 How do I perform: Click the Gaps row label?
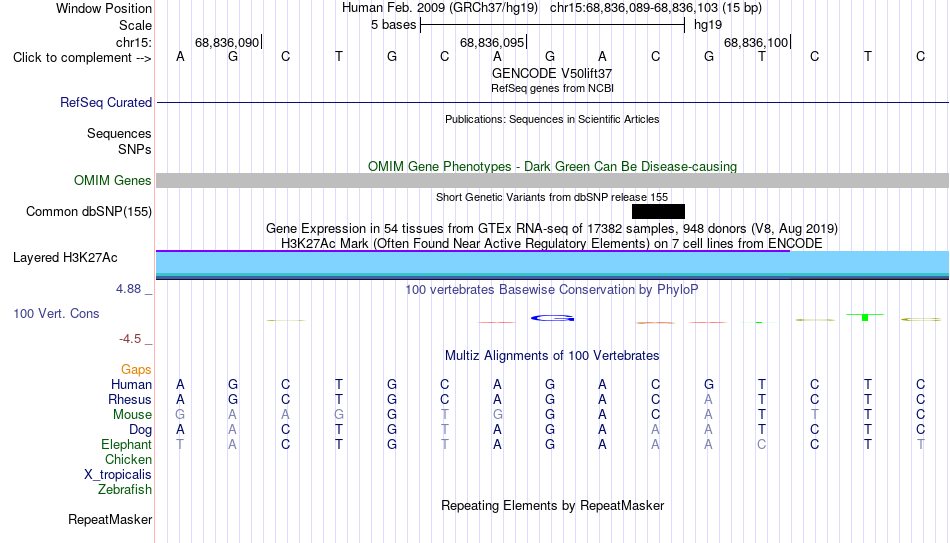click(136, 370)
